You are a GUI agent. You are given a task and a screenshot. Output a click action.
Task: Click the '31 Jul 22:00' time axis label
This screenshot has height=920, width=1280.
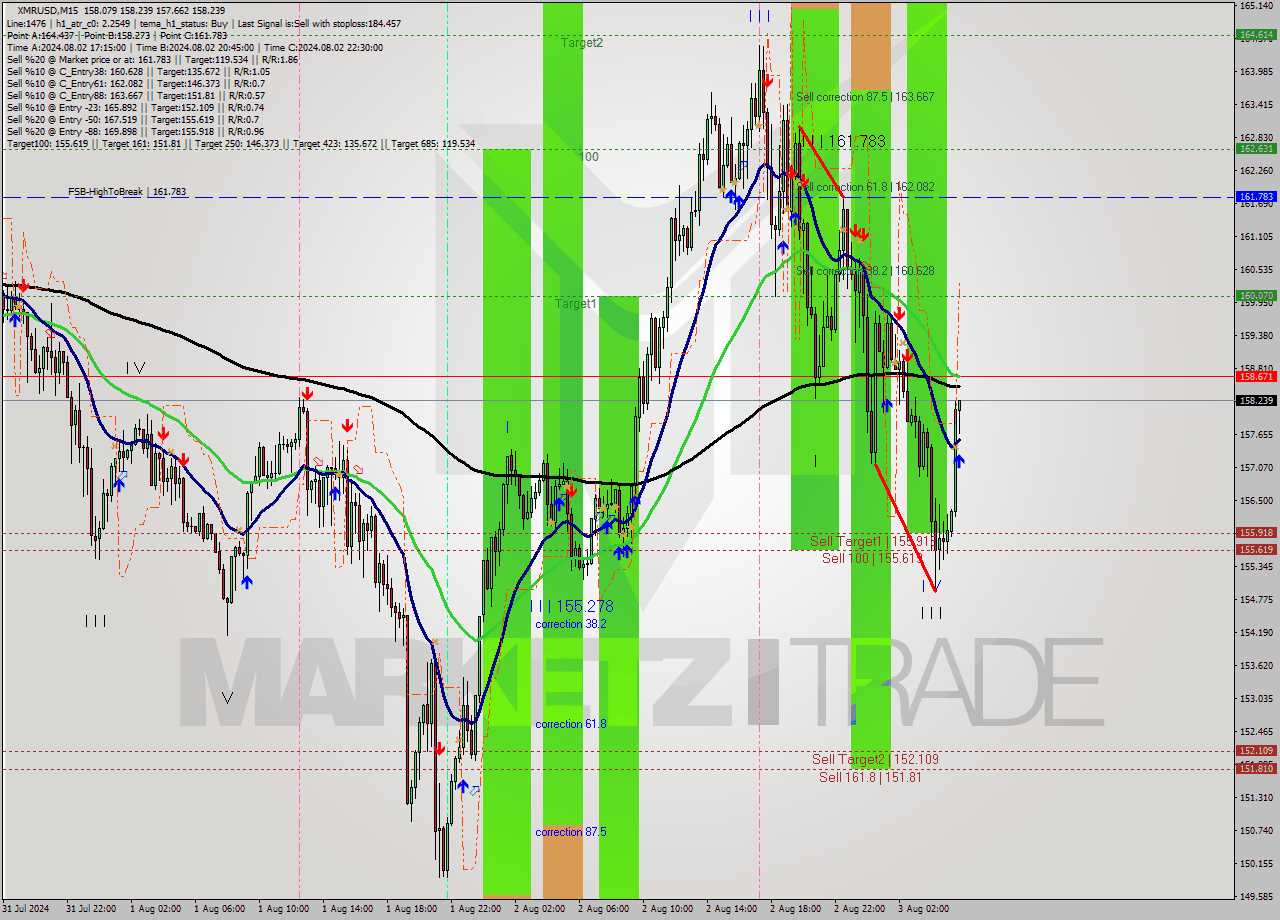pyautogui.click(x=91, y=909)
